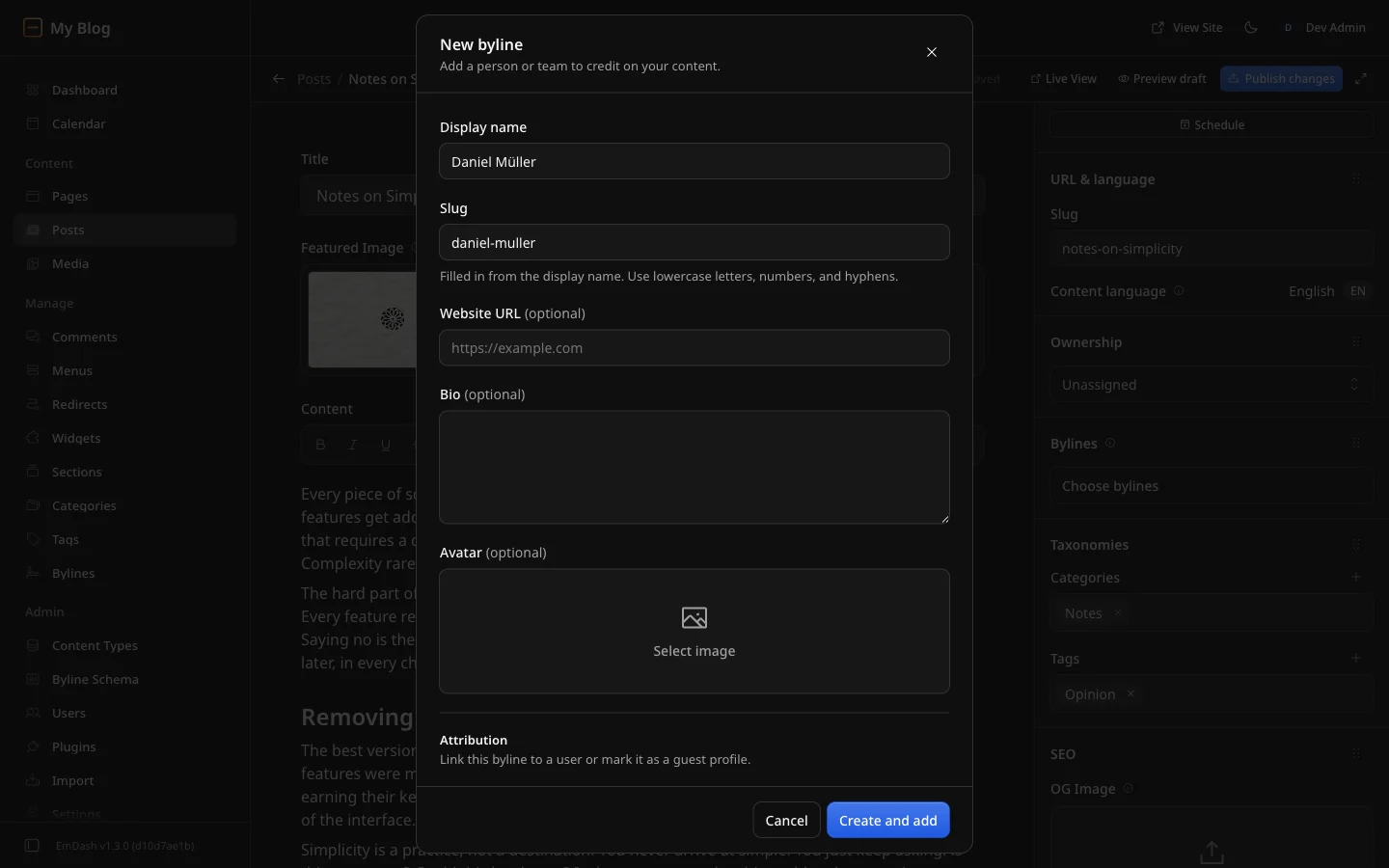
Task: Click the Bio text area
Action: click(x=694, y=467)
